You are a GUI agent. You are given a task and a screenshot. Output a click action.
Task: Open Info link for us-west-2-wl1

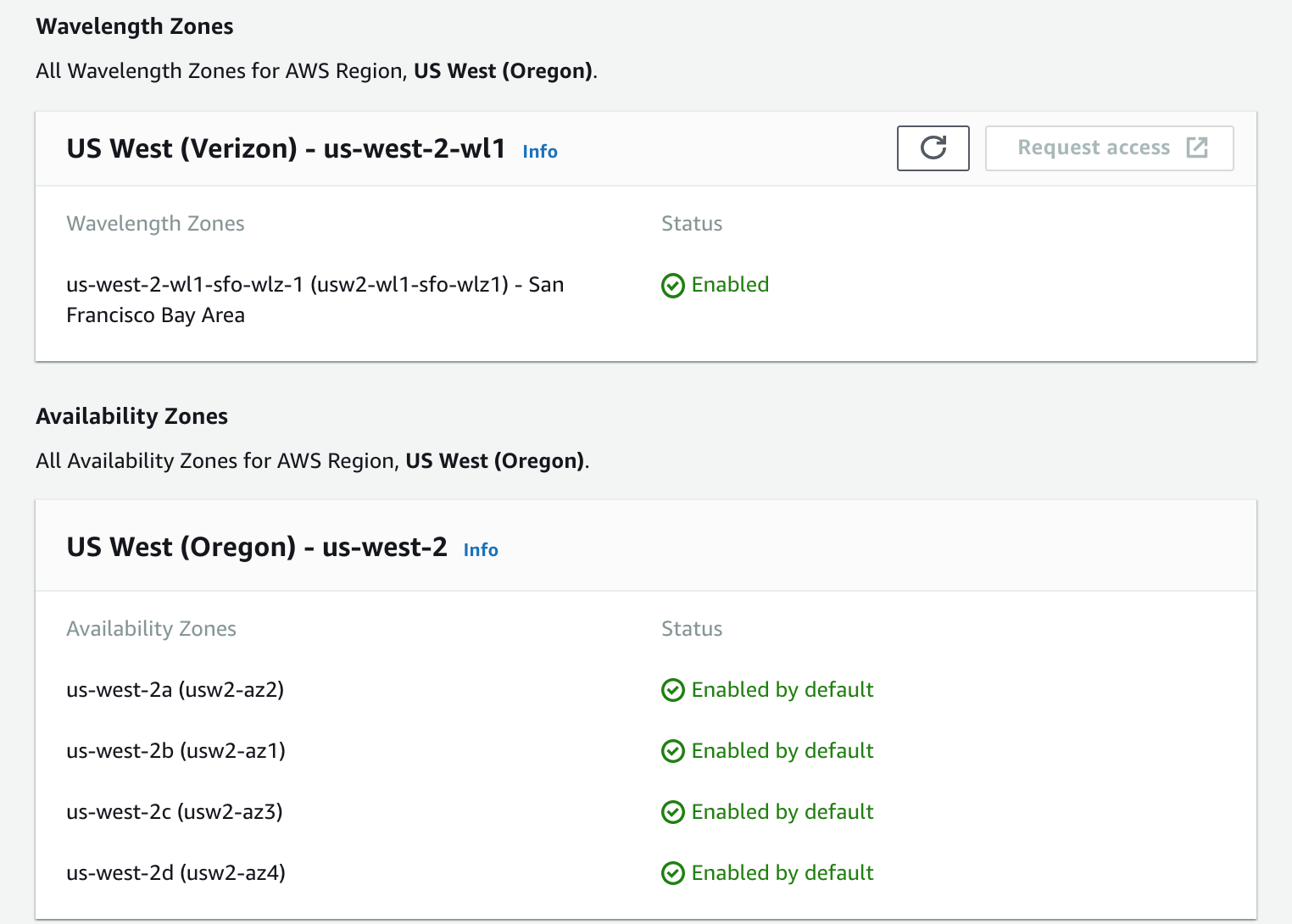[x=539, y=152]
